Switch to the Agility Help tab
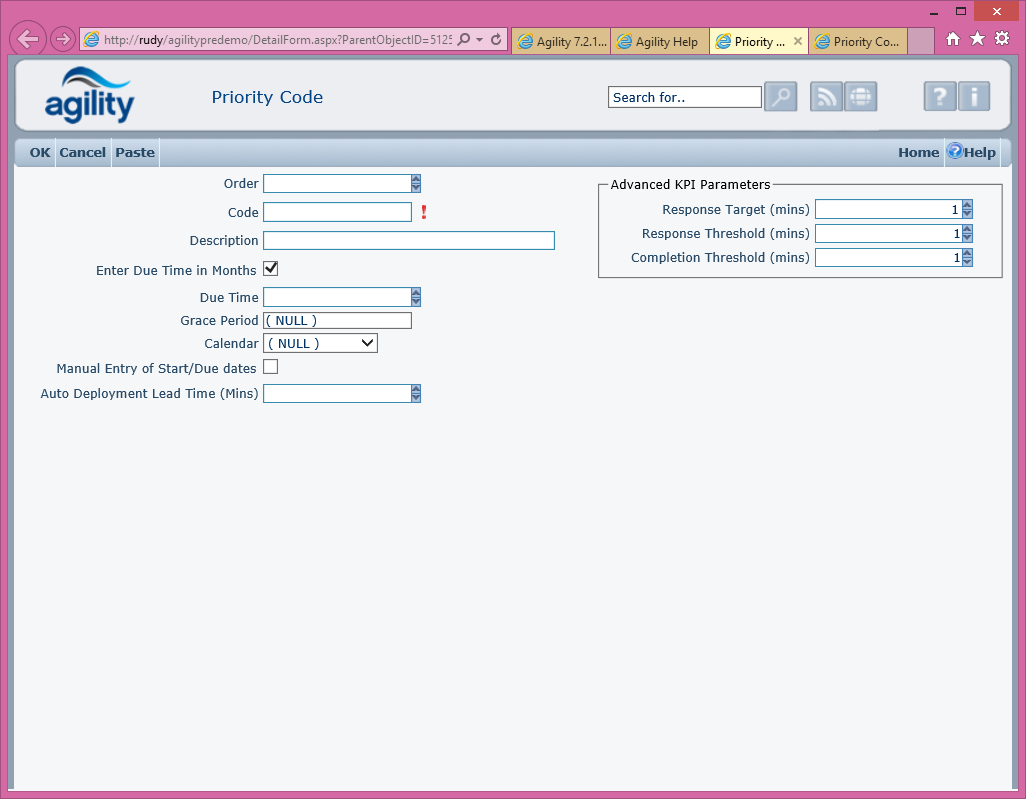This screenshot has width=1026, height=799. coord(659,41)
